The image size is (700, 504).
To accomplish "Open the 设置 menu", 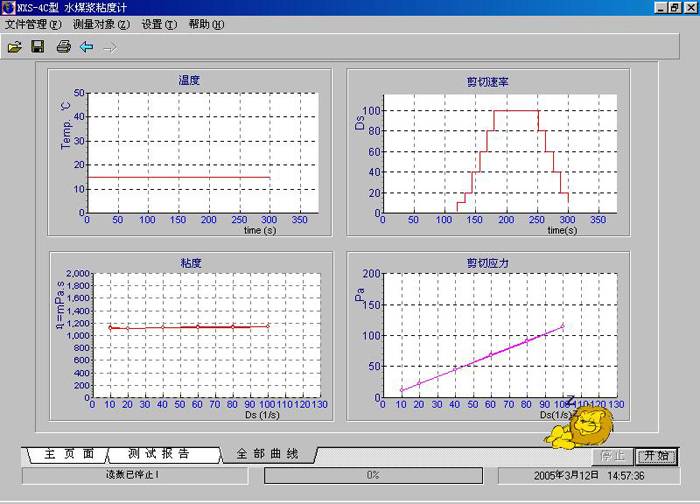I will pos(158,24).
